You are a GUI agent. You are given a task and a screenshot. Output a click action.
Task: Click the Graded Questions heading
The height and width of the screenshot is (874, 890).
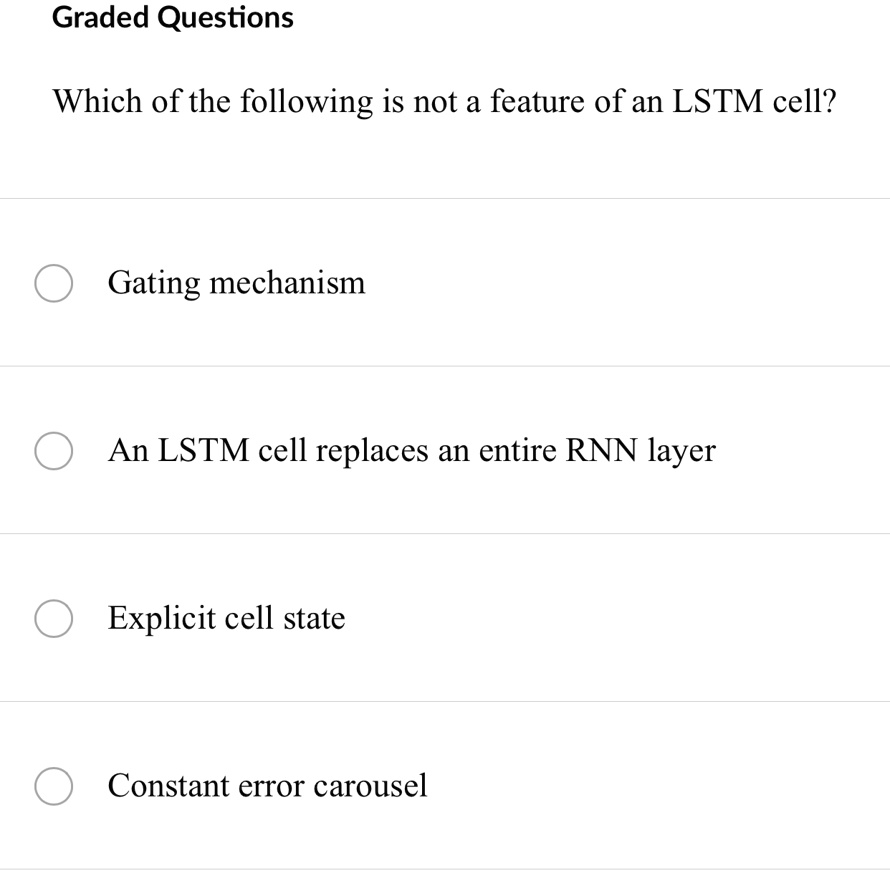[x=172, y=17]
